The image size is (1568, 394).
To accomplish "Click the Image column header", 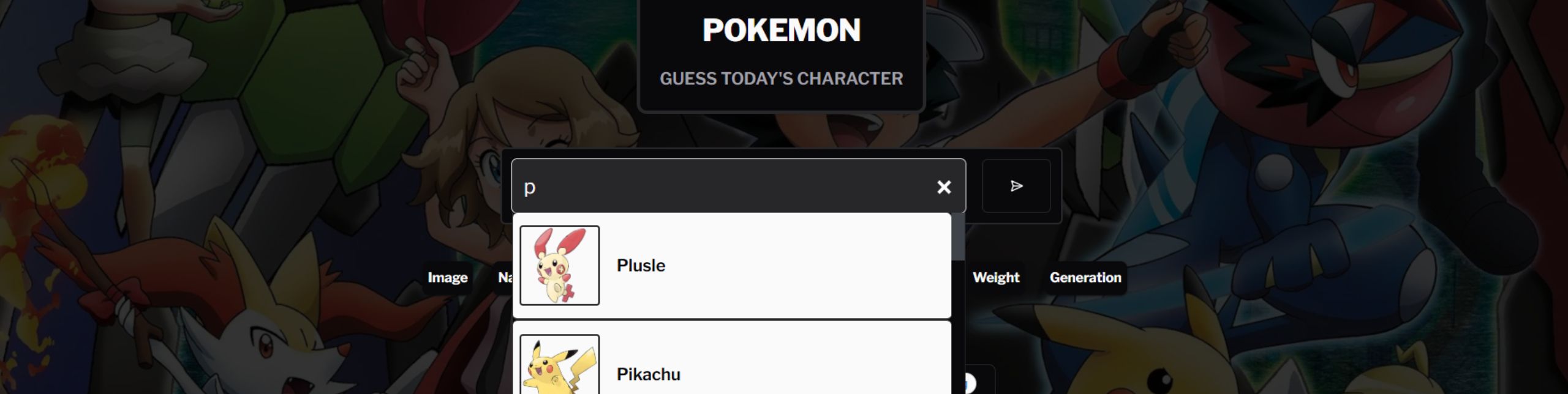I will 447,278.
